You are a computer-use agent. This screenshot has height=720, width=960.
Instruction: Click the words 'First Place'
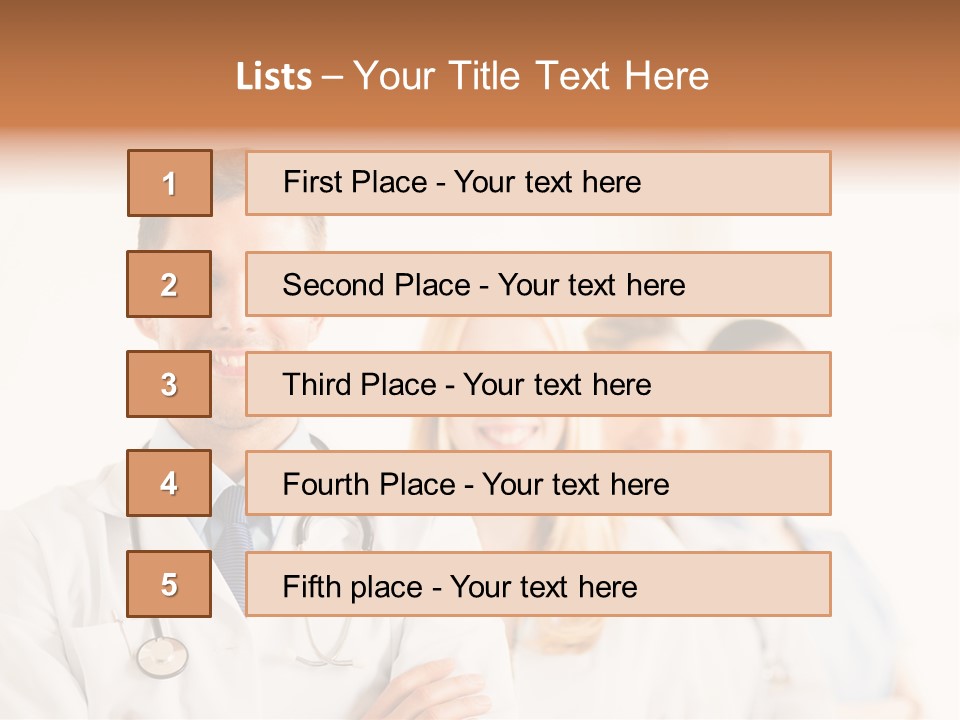coord(355,182)
